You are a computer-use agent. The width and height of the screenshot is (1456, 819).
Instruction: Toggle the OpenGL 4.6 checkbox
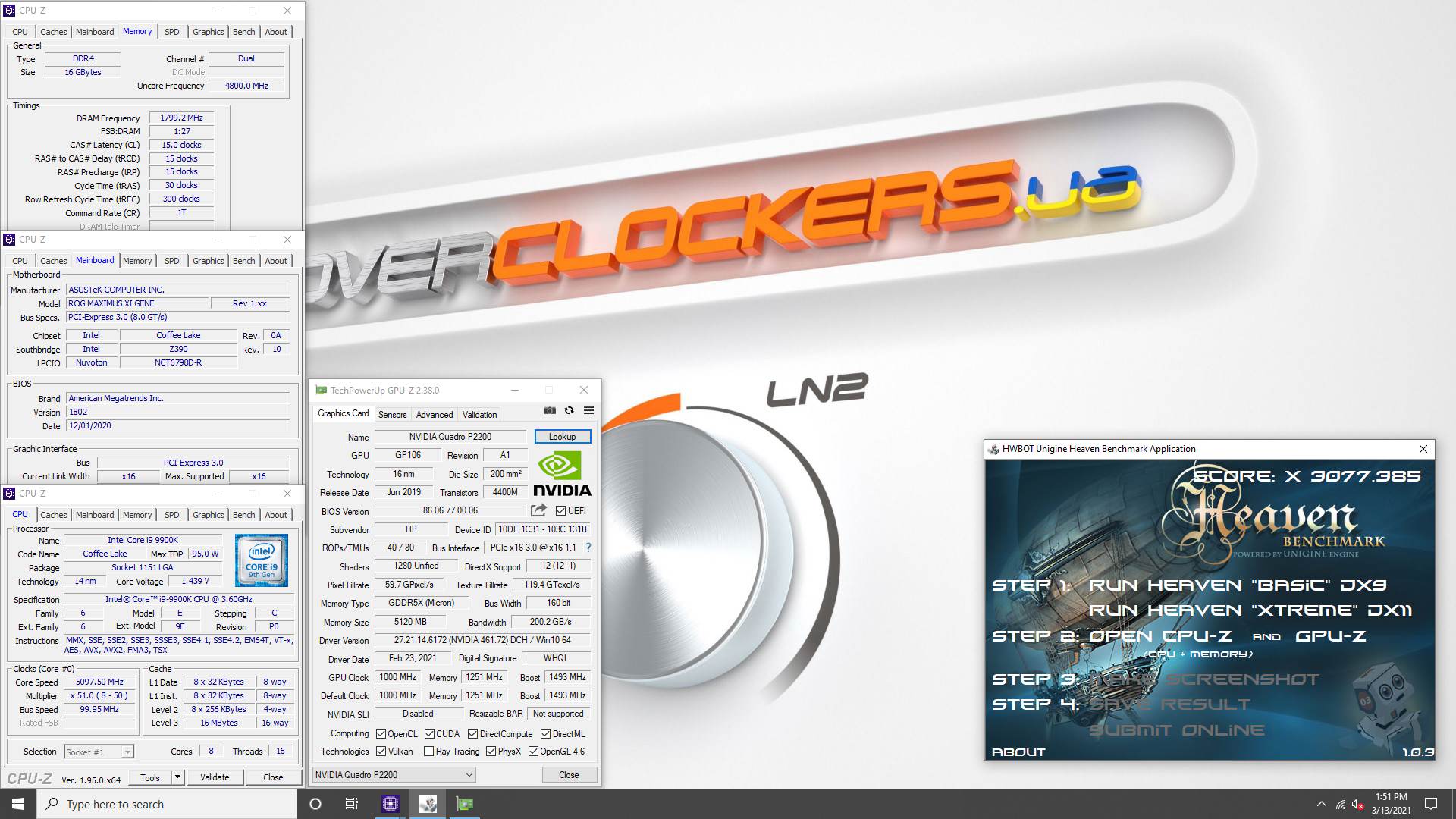click(x=533, y=752)
